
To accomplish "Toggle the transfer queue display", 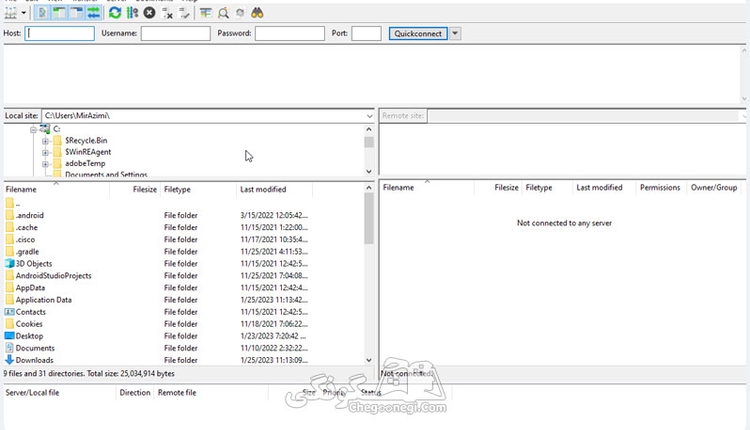I will point(94,13).
